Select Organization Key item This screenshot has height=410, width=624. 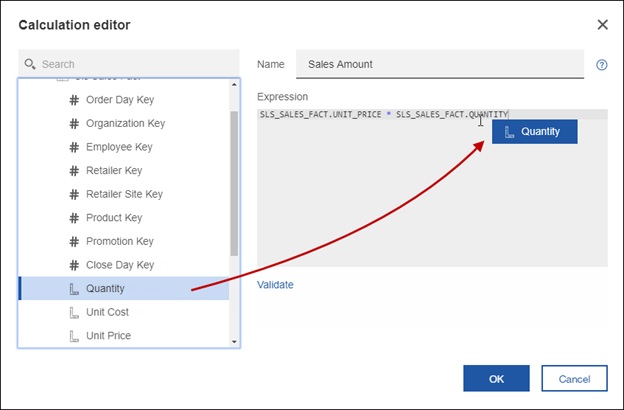124,123
